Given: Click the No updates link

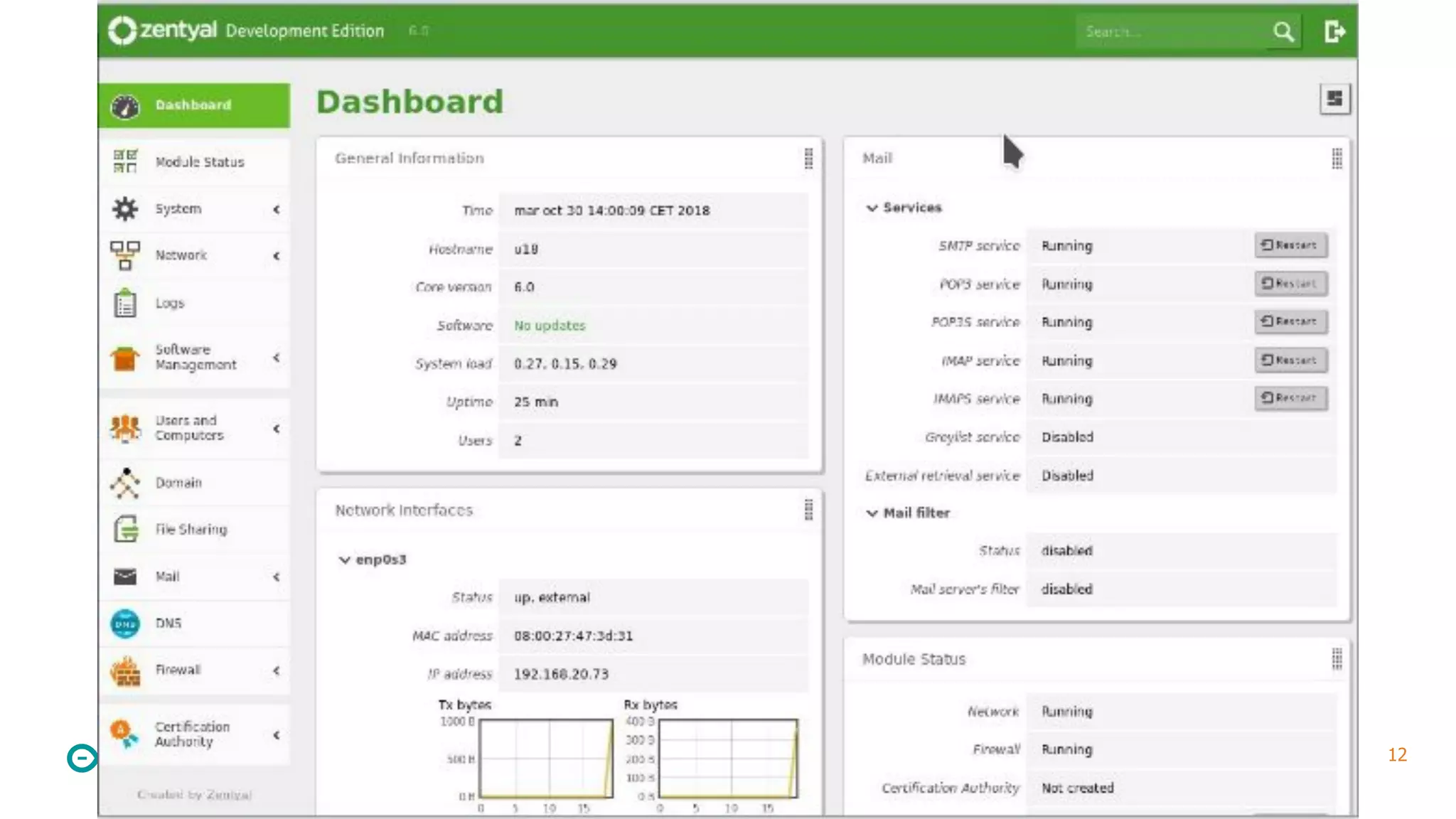Looking at the screenshot, I should [550, 326].
